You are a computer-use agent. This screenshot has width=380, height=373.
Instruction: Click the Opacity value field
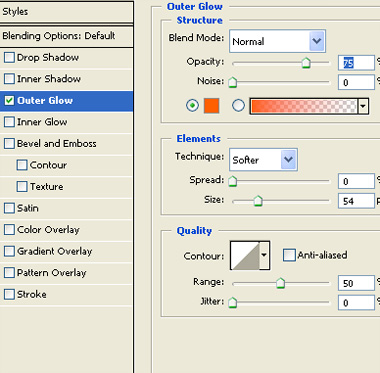click(x=356, y=63)
